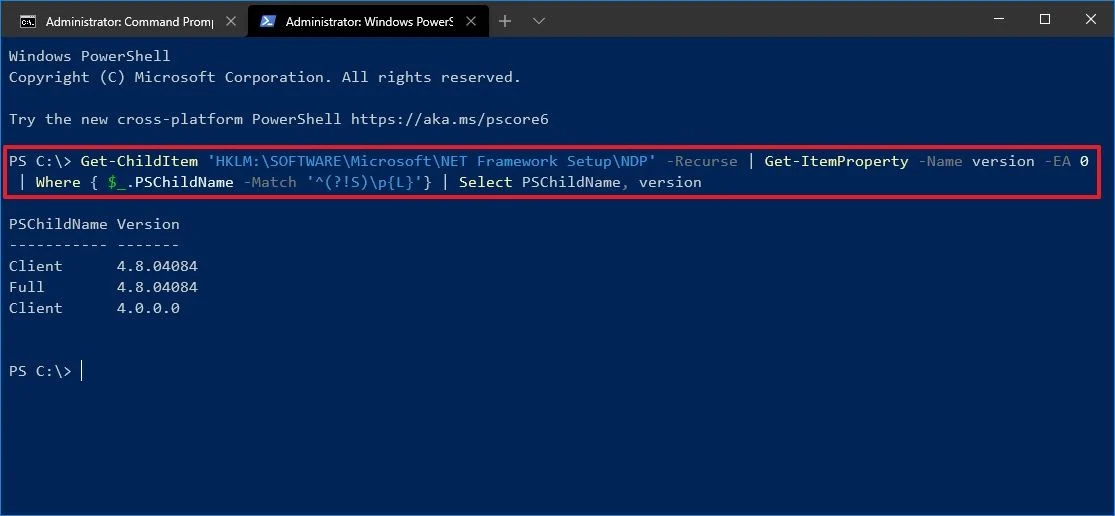The image size is (1115, 516).
Task: Select the Administrator: Windows PowerShell tab
Action: click(364, 21)
